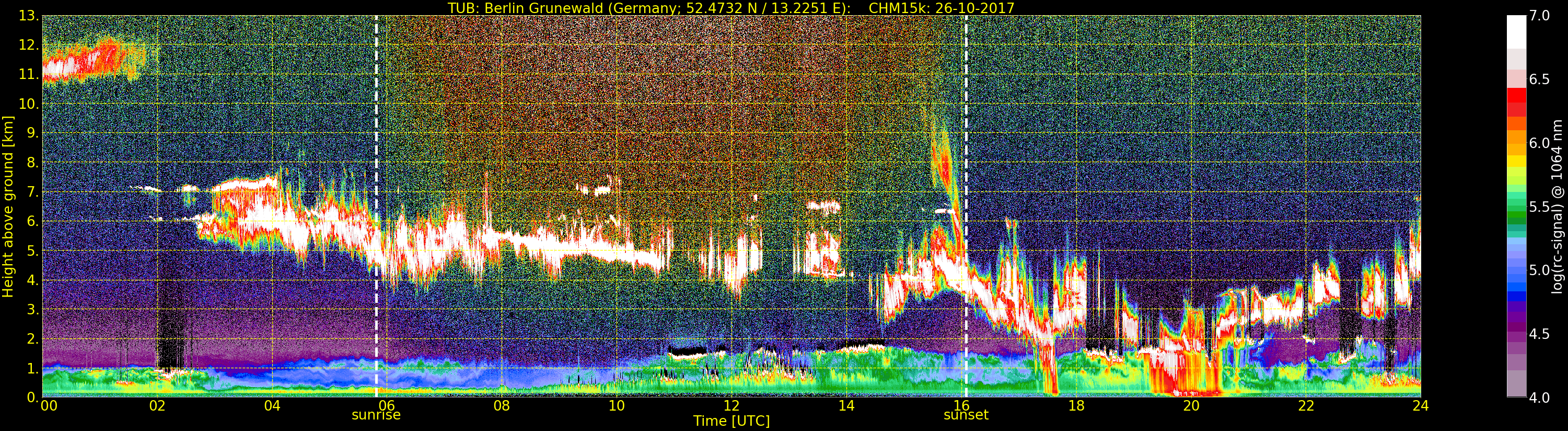
Task: Click the '10.' height axis tick
Action: [x=29, y=104]
